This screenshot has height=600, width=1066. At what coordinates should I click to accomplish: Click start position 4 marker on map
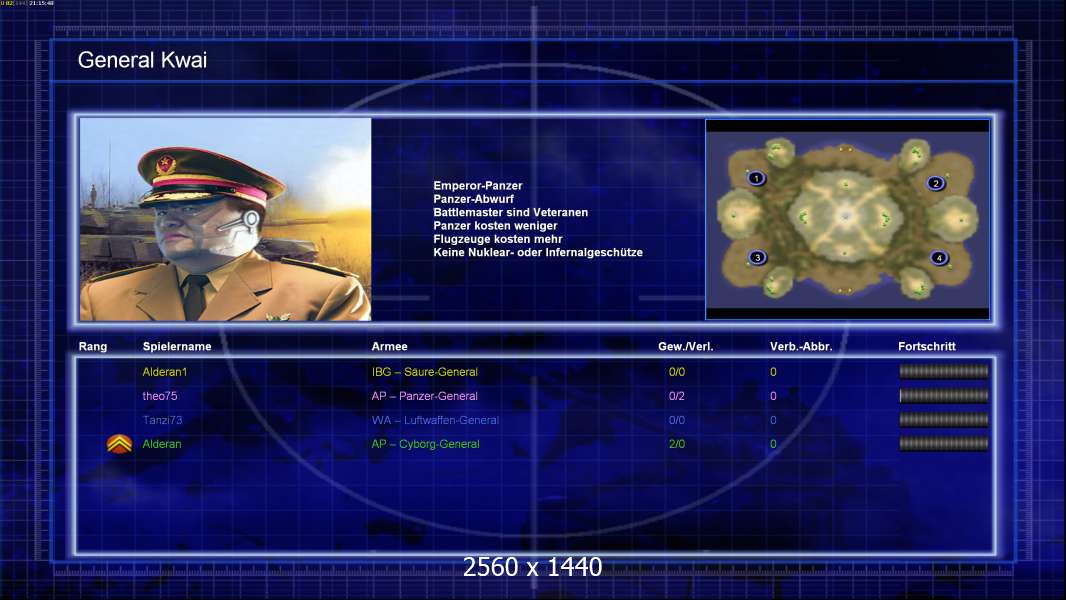click(x=939, y=258)
